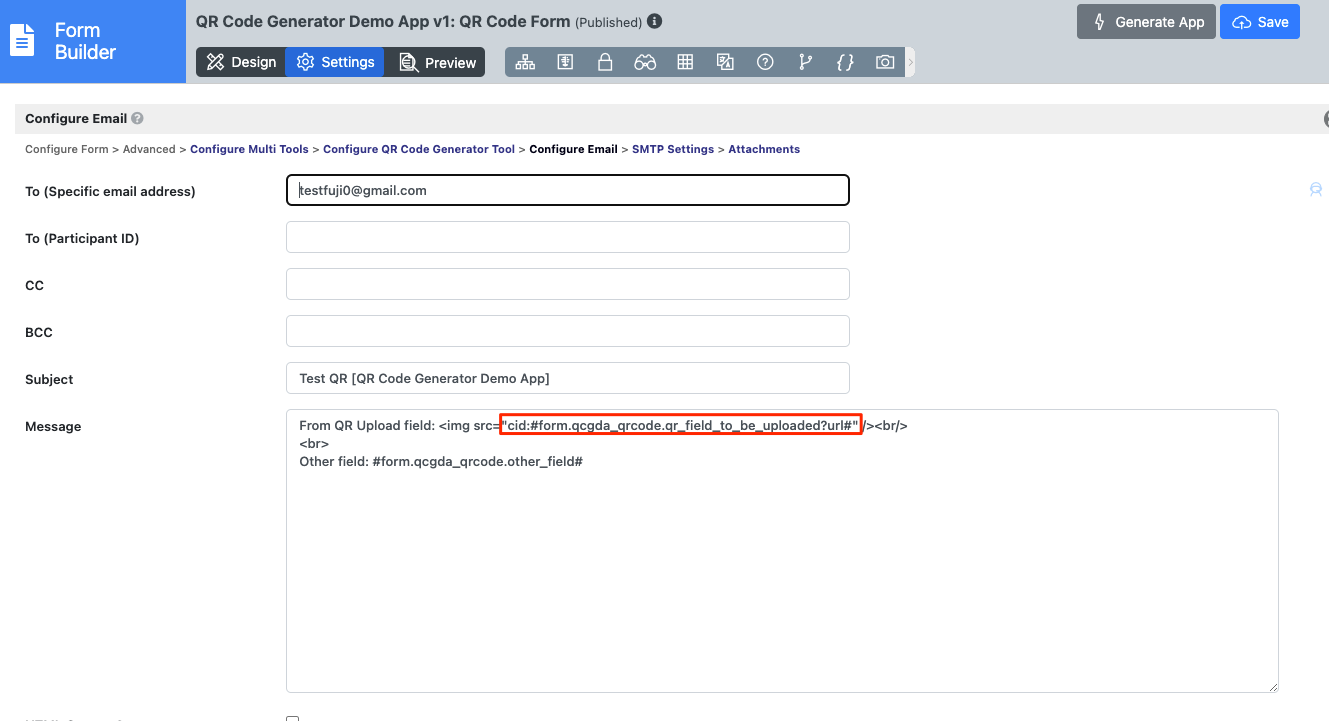This screenshot has width=1329, height=721.
Task: Open the table grid icon in toolbar
Action: tap(685, 62)
